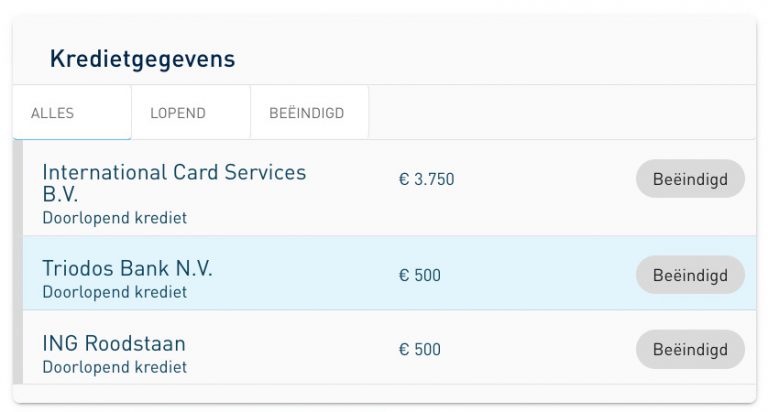Click Doorlopend krediet under International Card Services
768x412 pixels.
pyautogui.click(x=115, y=218)
